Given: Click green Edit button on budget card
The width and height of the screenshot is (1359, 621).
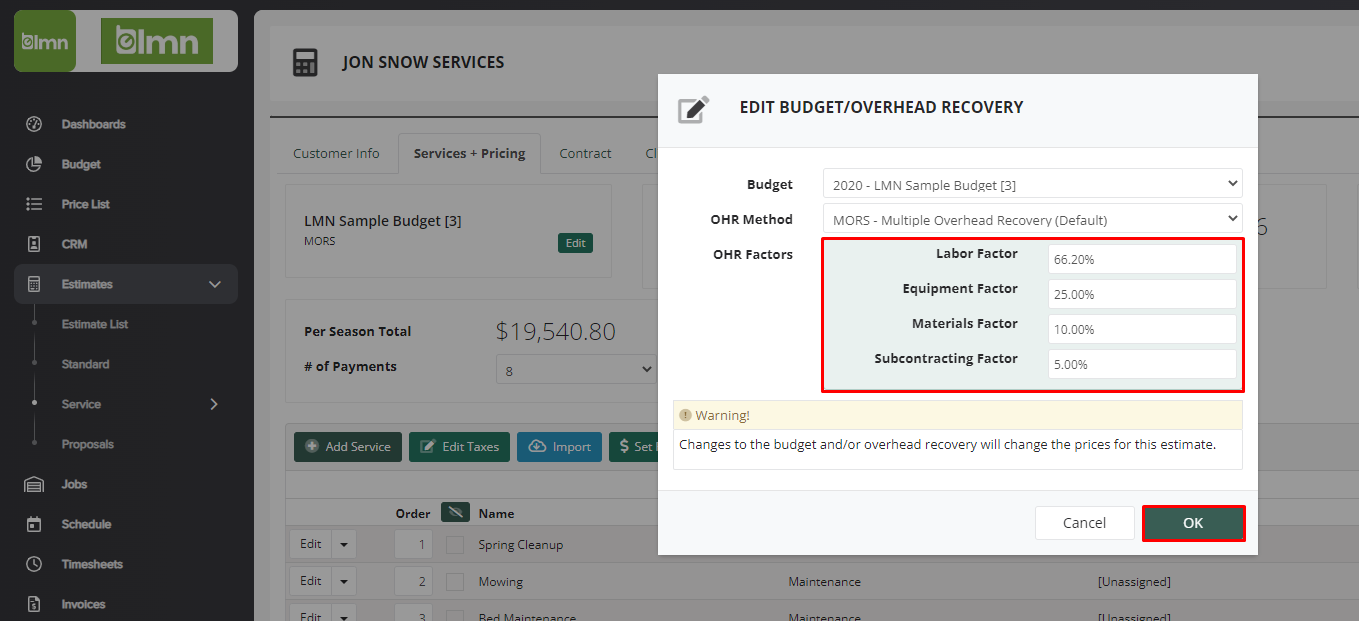Looking at the screenshot, I should coord(575,243).
